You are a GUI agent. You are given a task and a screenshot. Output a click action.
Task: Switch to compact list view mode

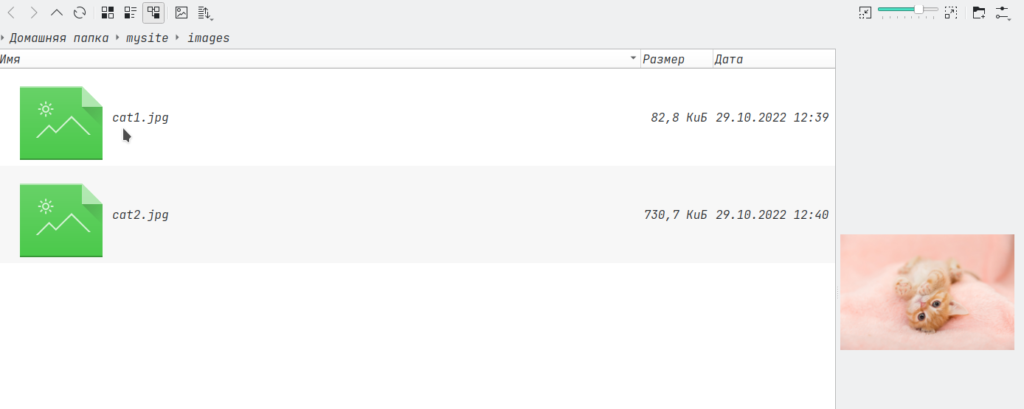click(x=131, y=13)
